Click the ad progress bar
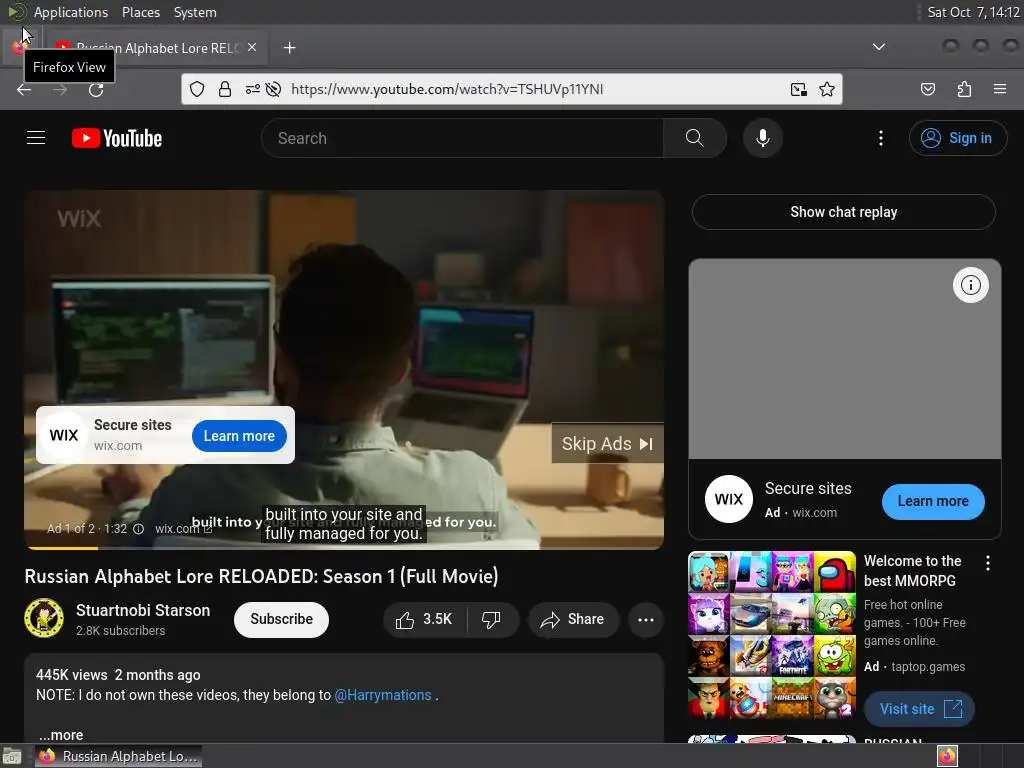Image resolution: width=1024 pixels, height=768 pixels. click(x=344, y=547)
